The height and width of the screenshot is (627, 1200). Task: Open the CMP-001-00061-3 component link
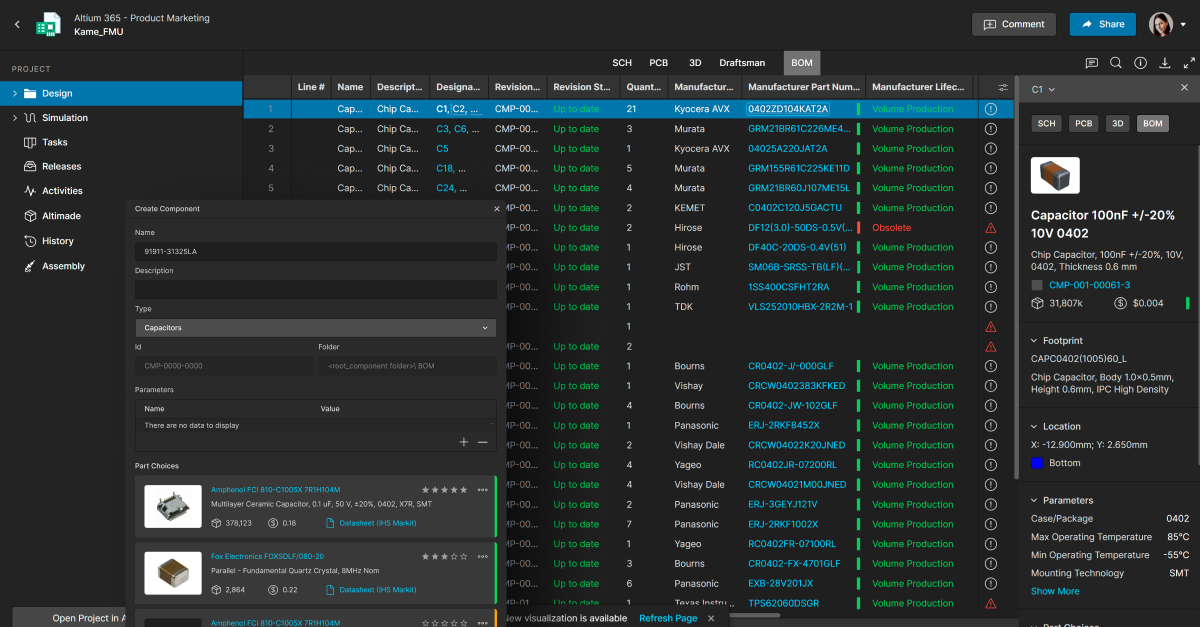(1089, 286)
